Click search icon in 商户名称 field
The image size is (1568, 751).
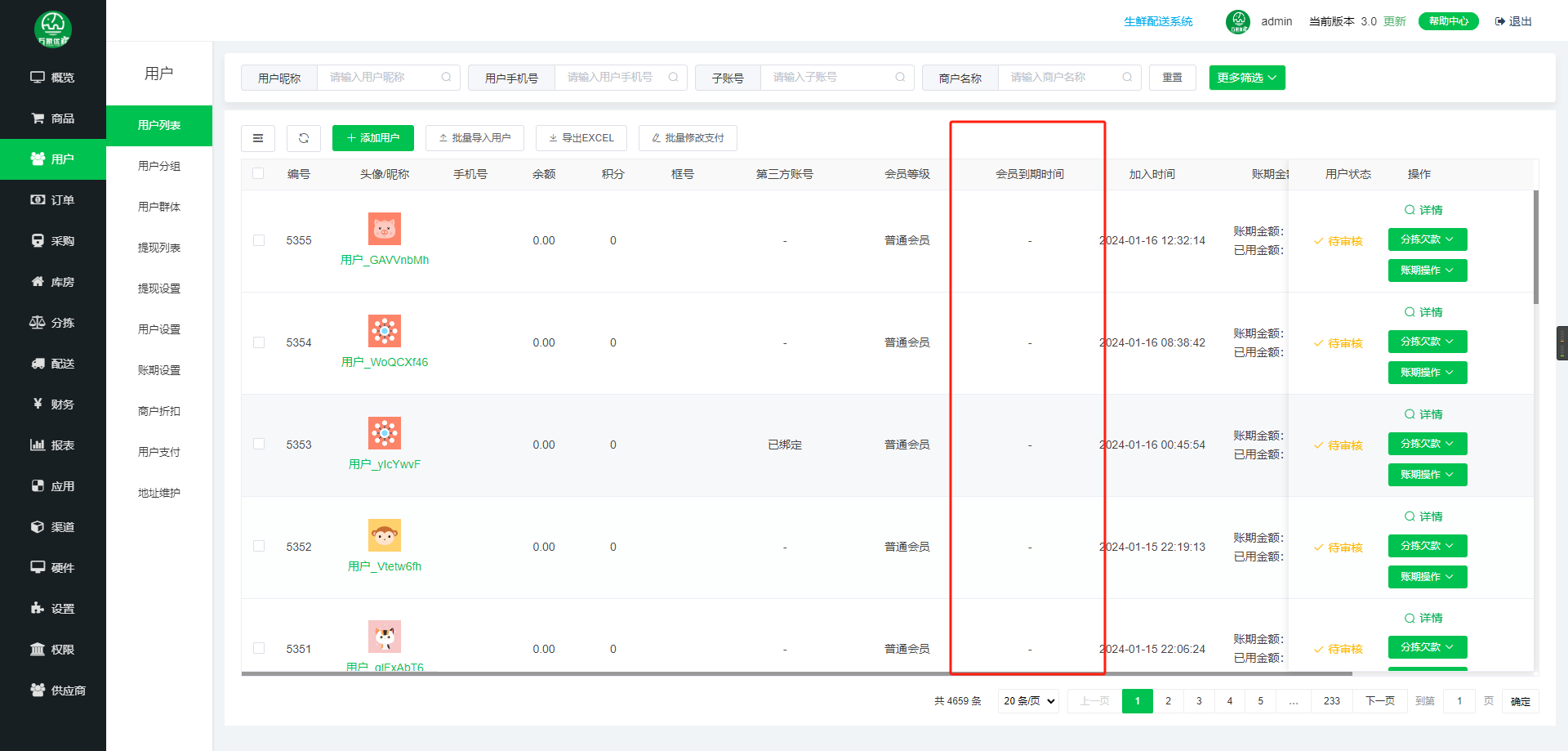(1127, 78)
